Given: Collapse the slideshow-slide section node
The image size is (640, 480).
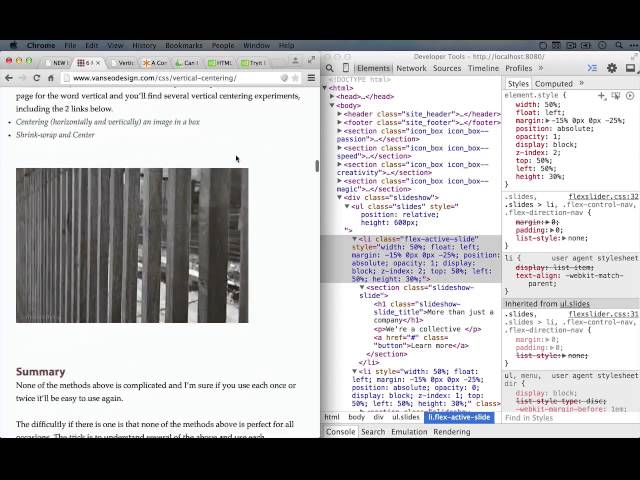Looking at the screenshot, I should (x=362, y=287).
